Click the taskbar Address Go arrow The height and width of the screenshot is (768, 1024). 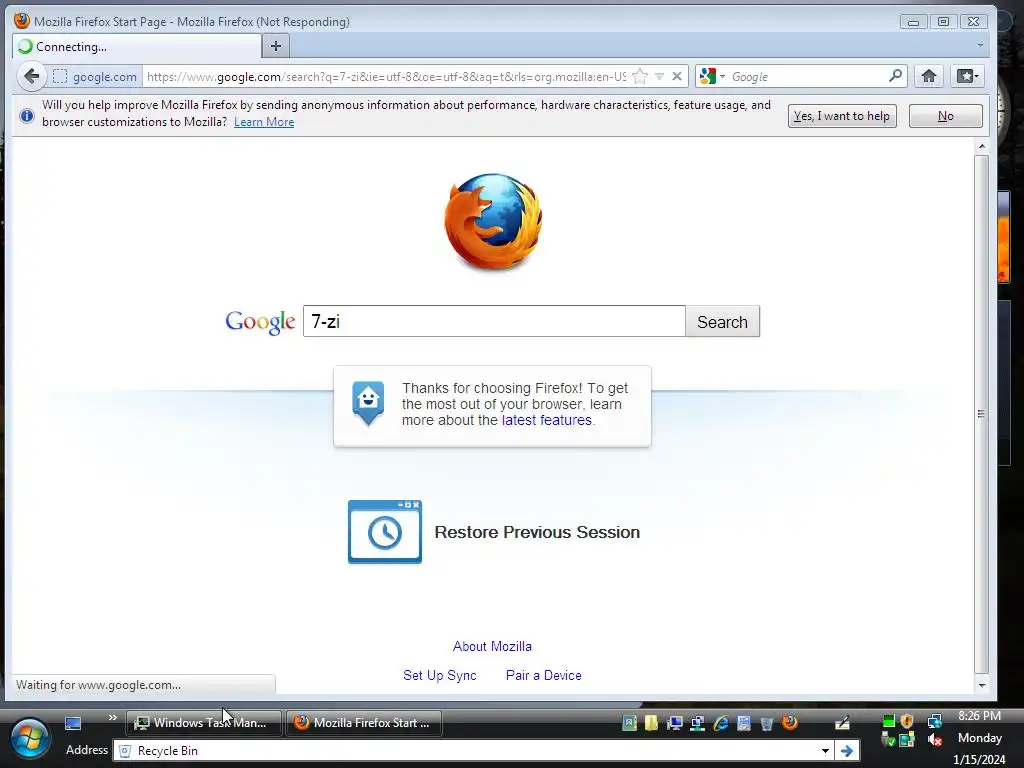847,750
